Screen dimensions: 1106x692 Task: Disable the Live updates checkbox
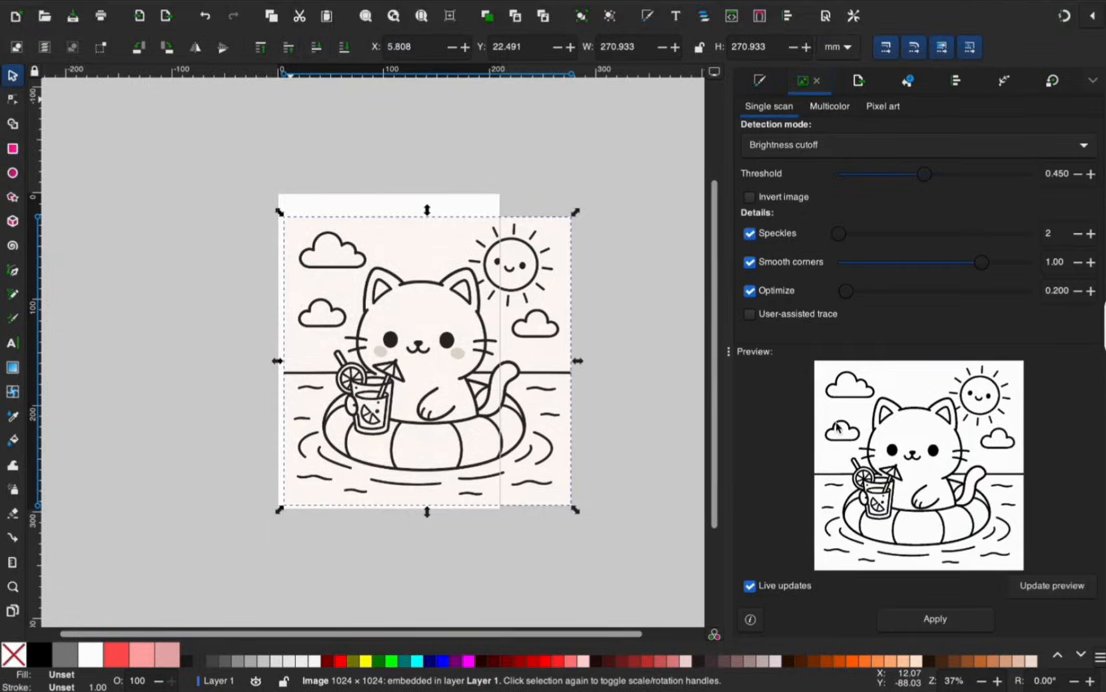749,586
